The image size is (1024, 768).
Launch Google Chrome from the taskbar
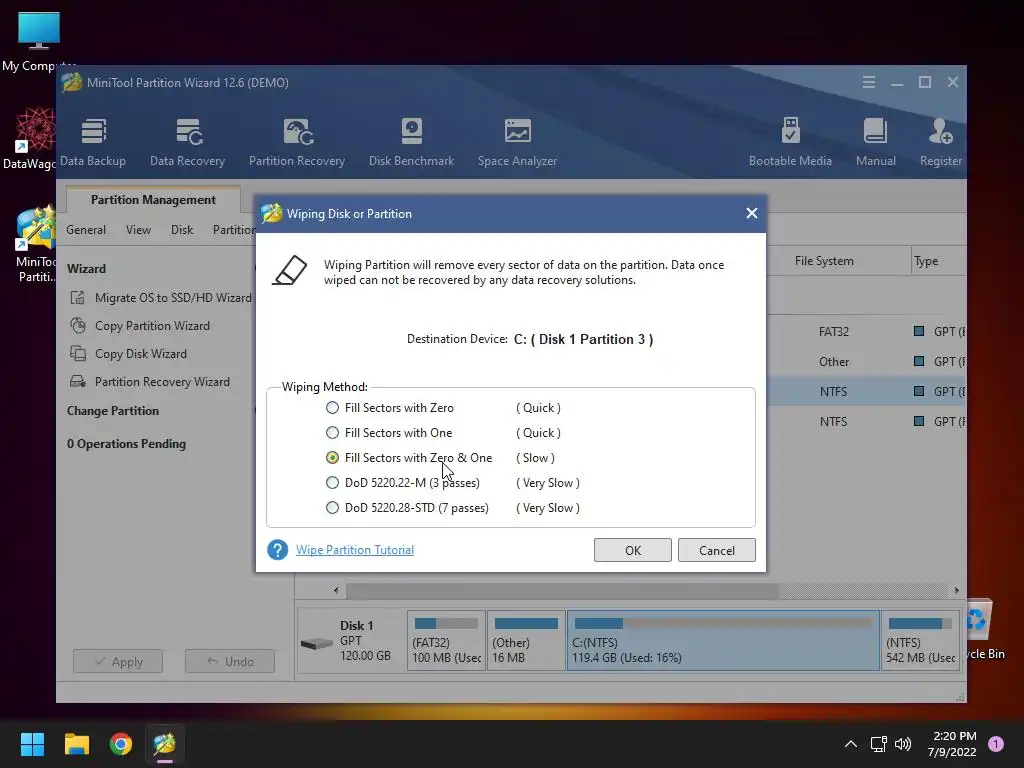click(x=121, y=744)
